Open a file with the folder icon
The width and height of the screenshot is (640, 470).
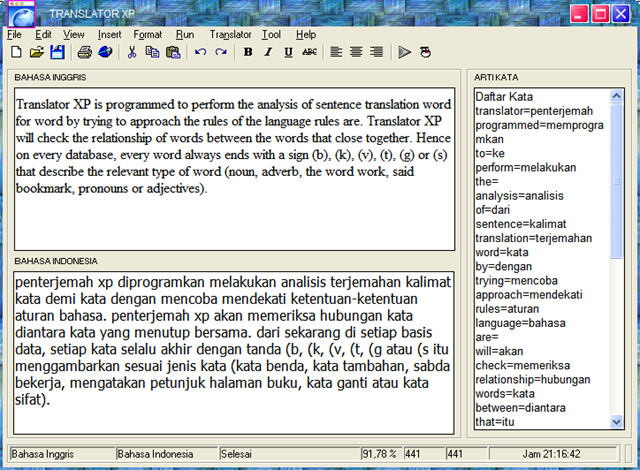[37, 52]
